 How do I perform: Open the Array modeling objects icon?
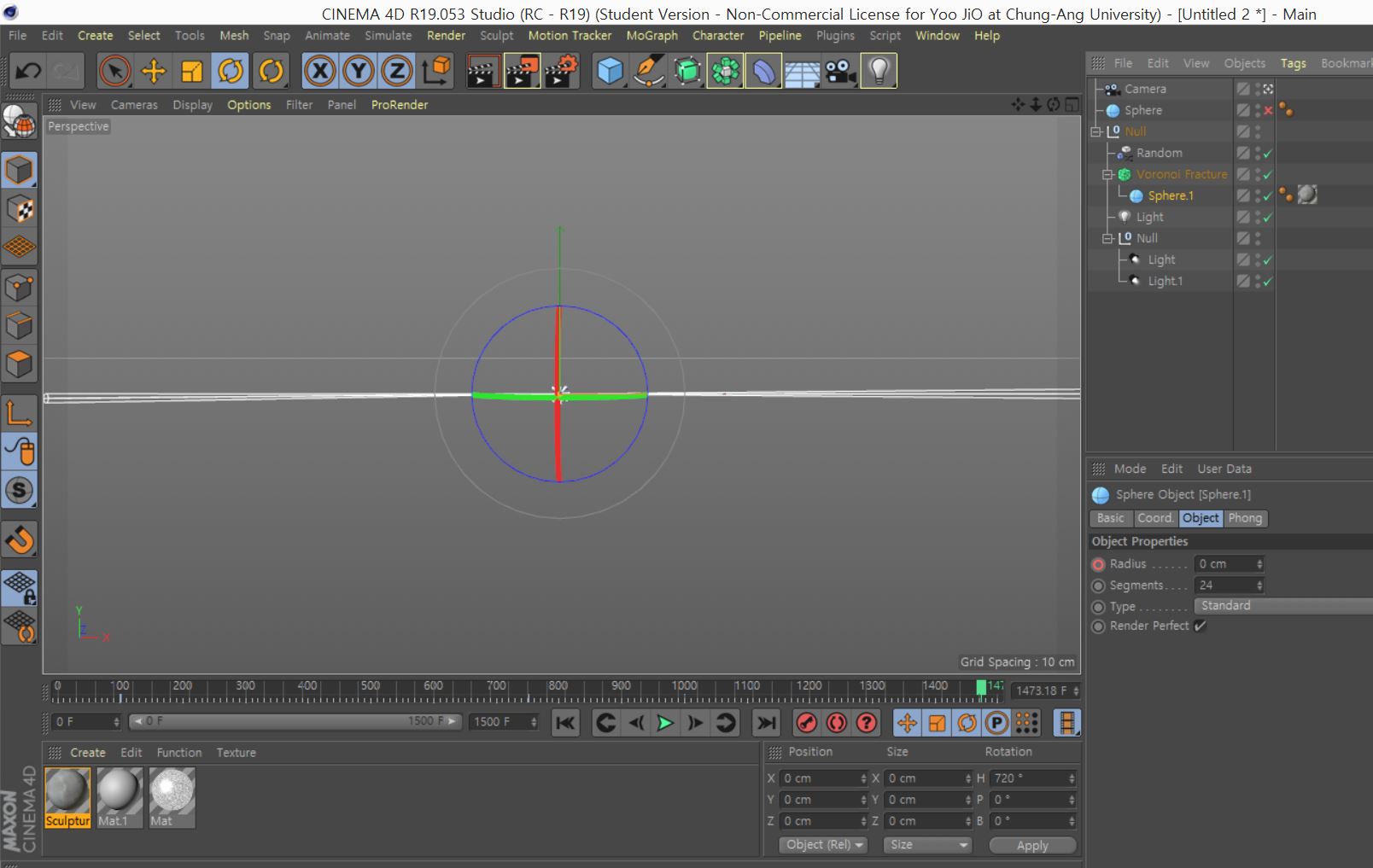coord(725,71)
